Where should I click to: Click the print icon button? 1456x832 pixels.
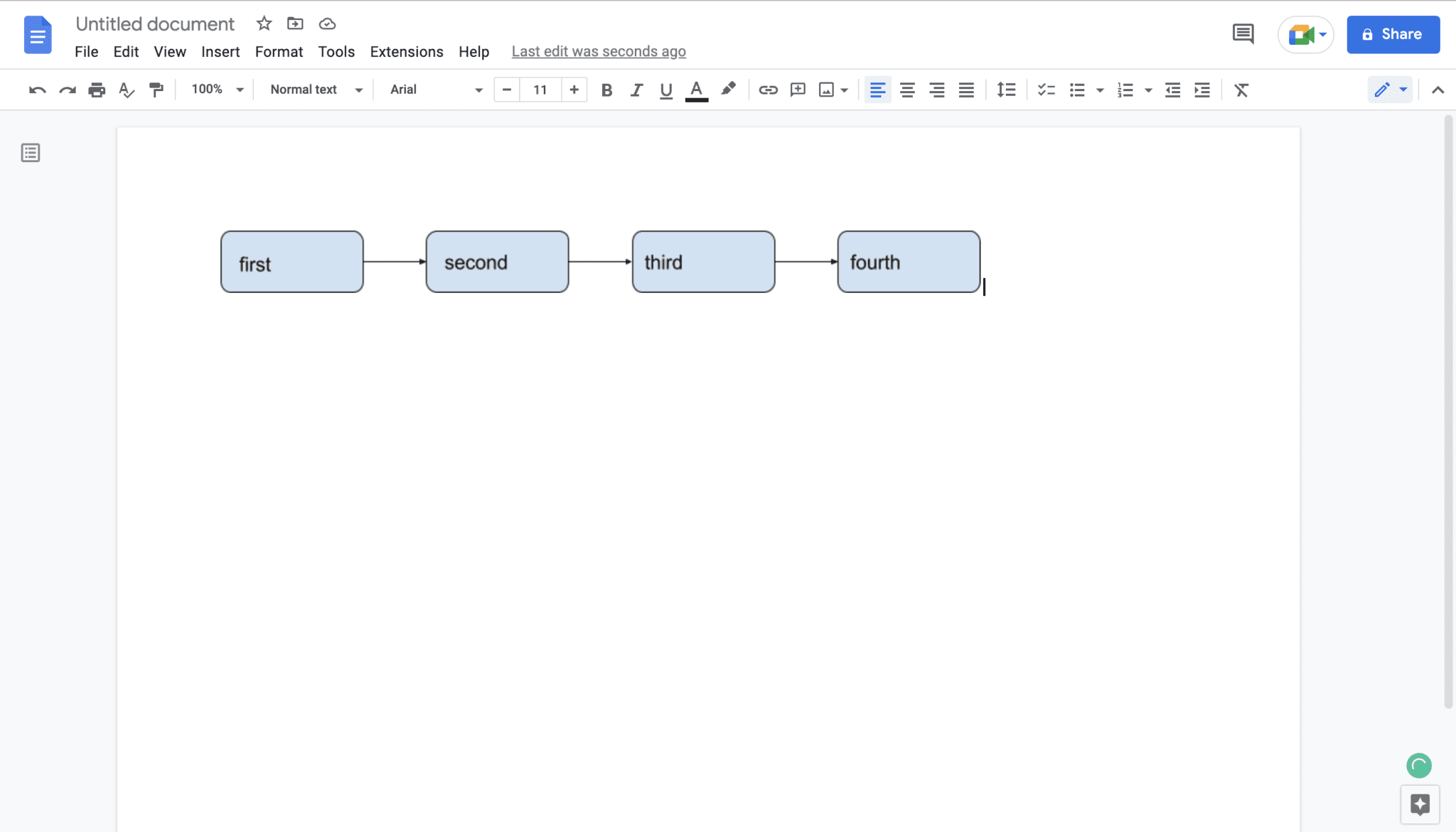tap(96, 90)
